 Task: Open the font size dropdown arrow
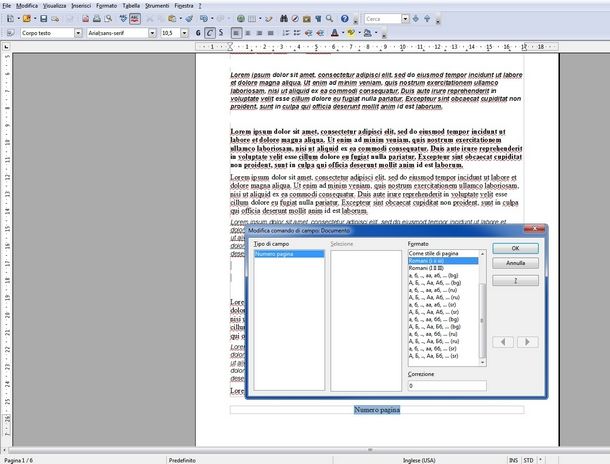coord(185,33)
